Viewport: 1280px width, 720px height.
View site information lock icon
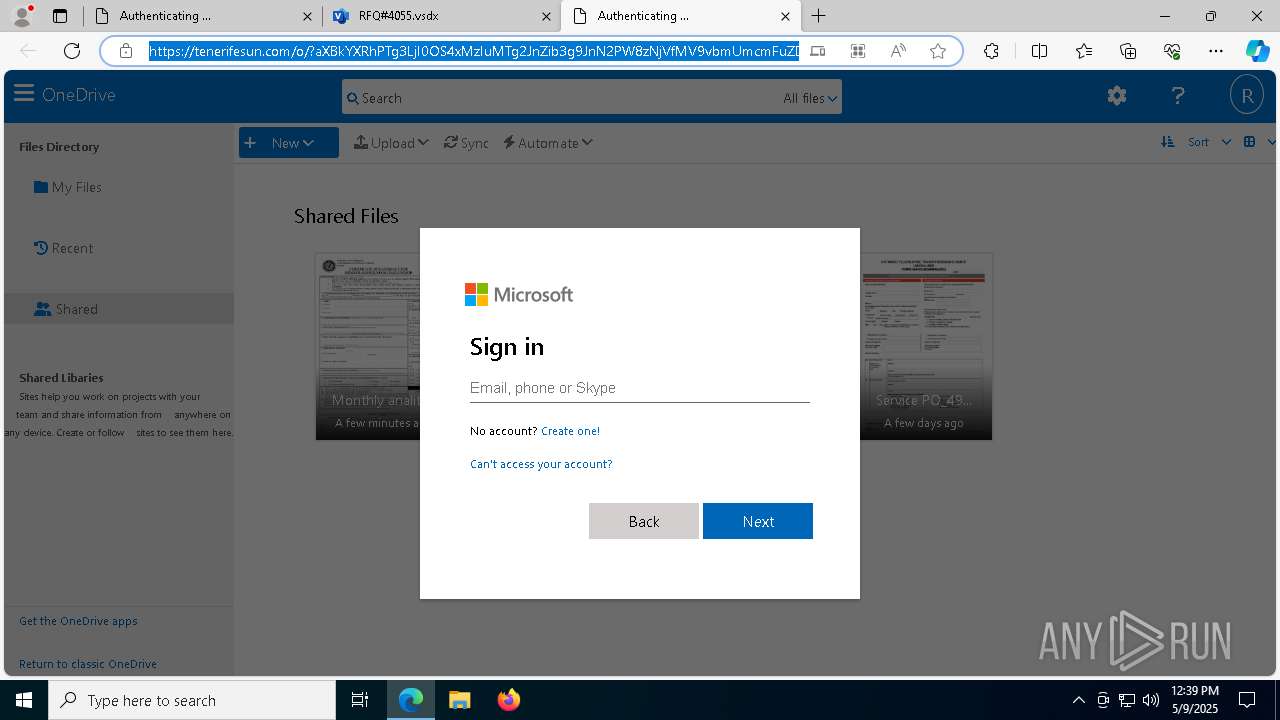pos(126,51)
